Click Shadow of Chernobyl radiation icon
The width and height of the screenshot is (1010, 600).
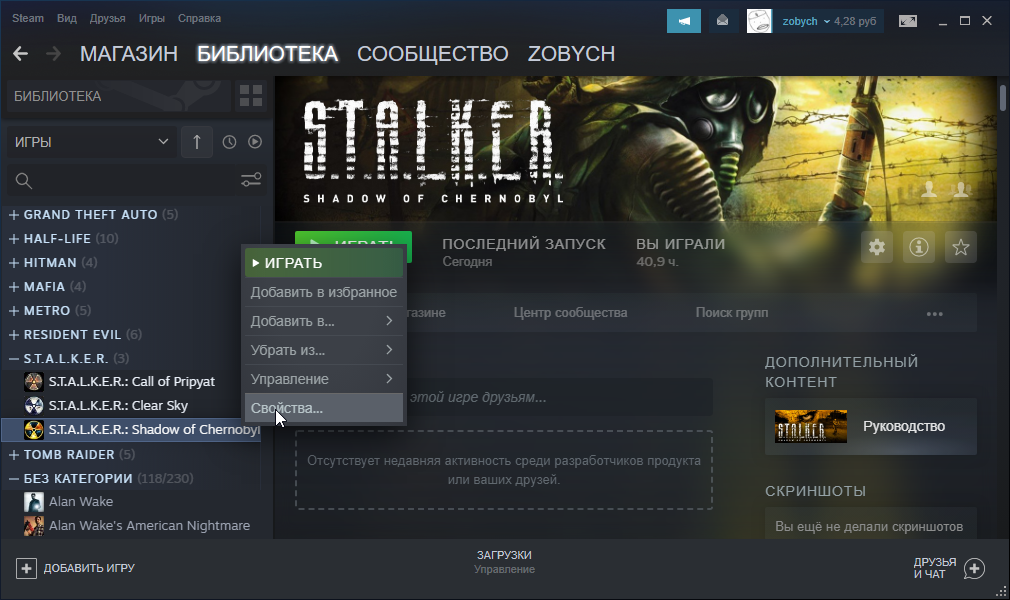(x=33, y=429)
